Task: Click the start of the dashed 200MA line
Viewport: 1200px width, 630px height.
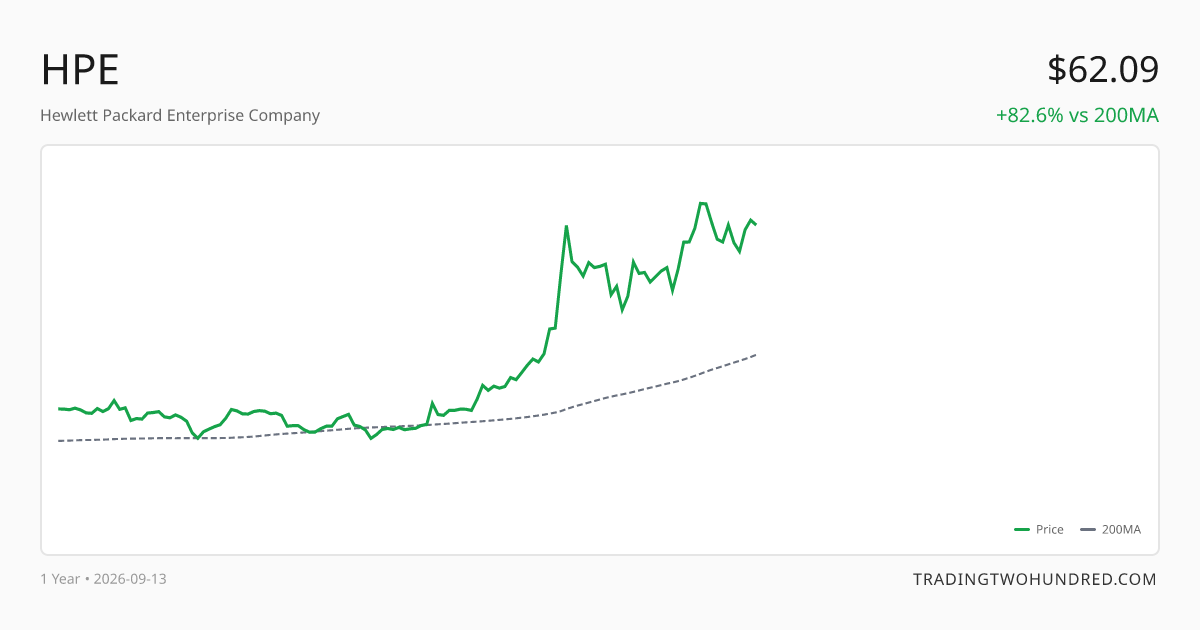Action: (x=59, y=441)
